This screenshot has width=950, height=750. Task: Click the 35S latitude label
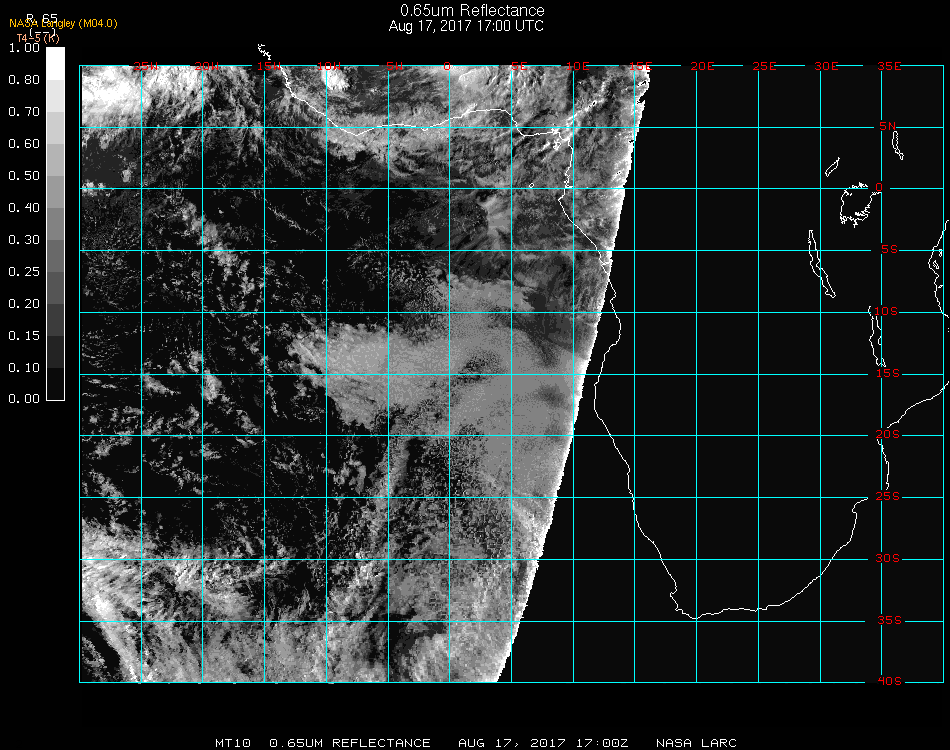click(x=889, y=621)
